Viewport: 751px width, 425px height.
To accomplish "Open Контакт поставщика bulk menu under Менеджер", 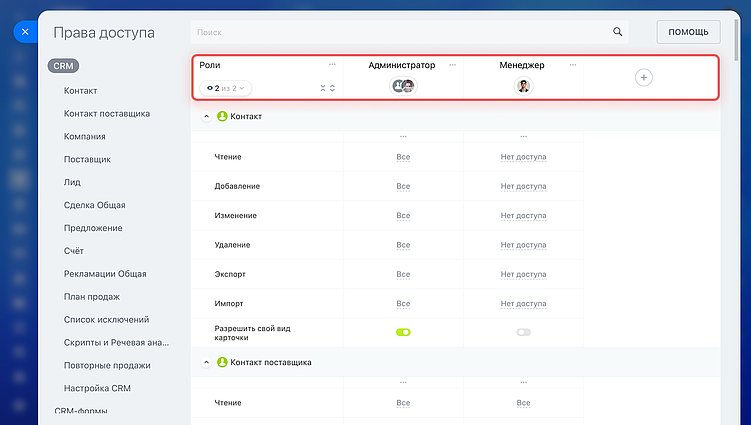I will tap(523, 382).
